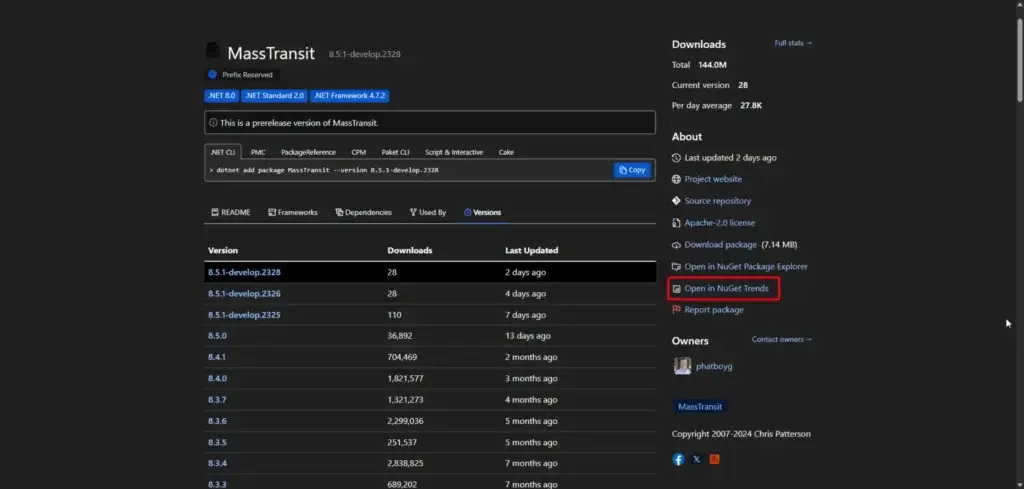Click the Downloads column header
Screen dimensions: 1024x489
coord(409,250)
